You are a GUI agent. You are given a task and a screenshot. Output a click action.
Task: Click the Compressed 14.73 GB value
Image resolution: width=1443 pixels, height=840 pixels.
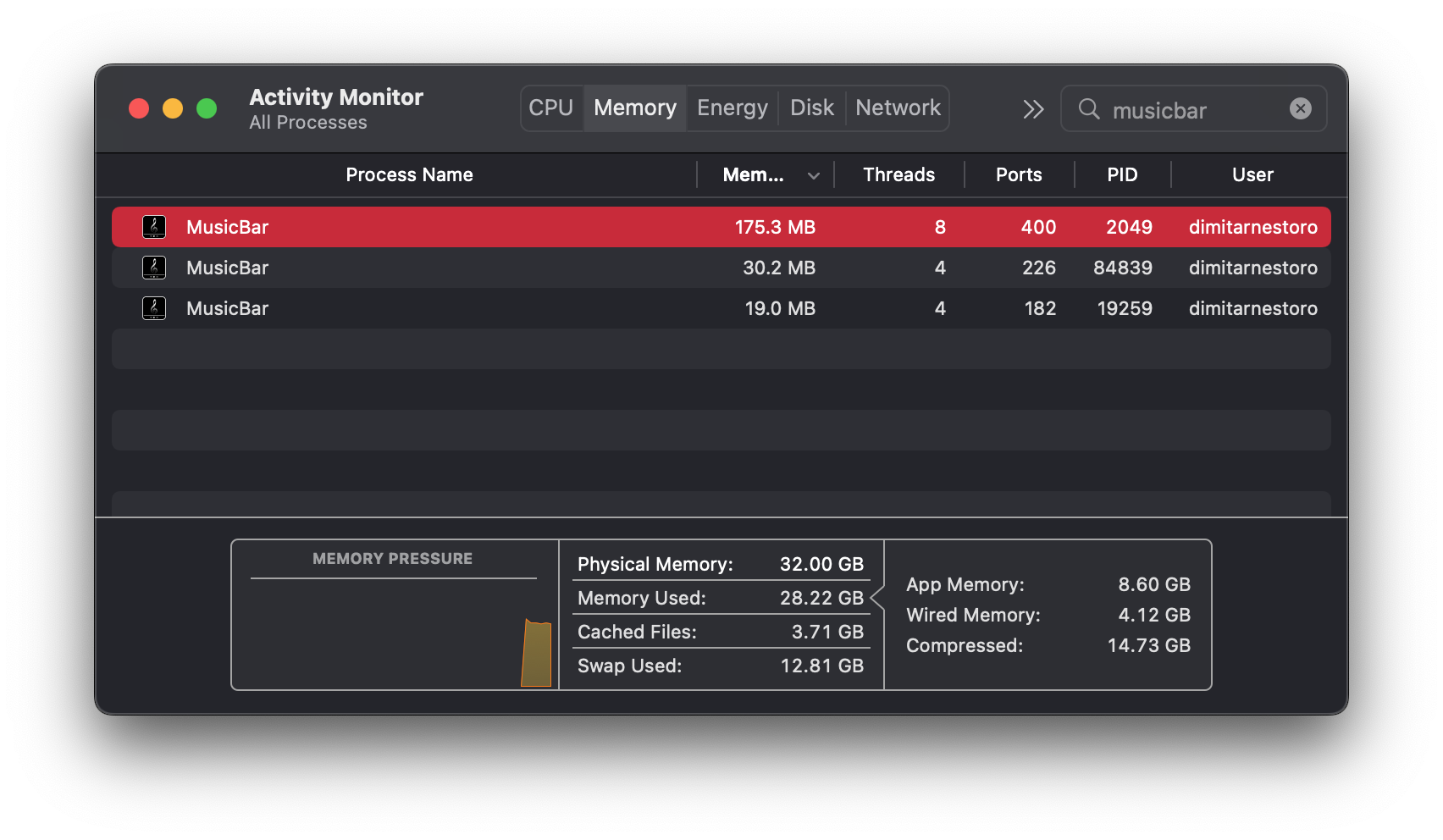click(1149, 645)
